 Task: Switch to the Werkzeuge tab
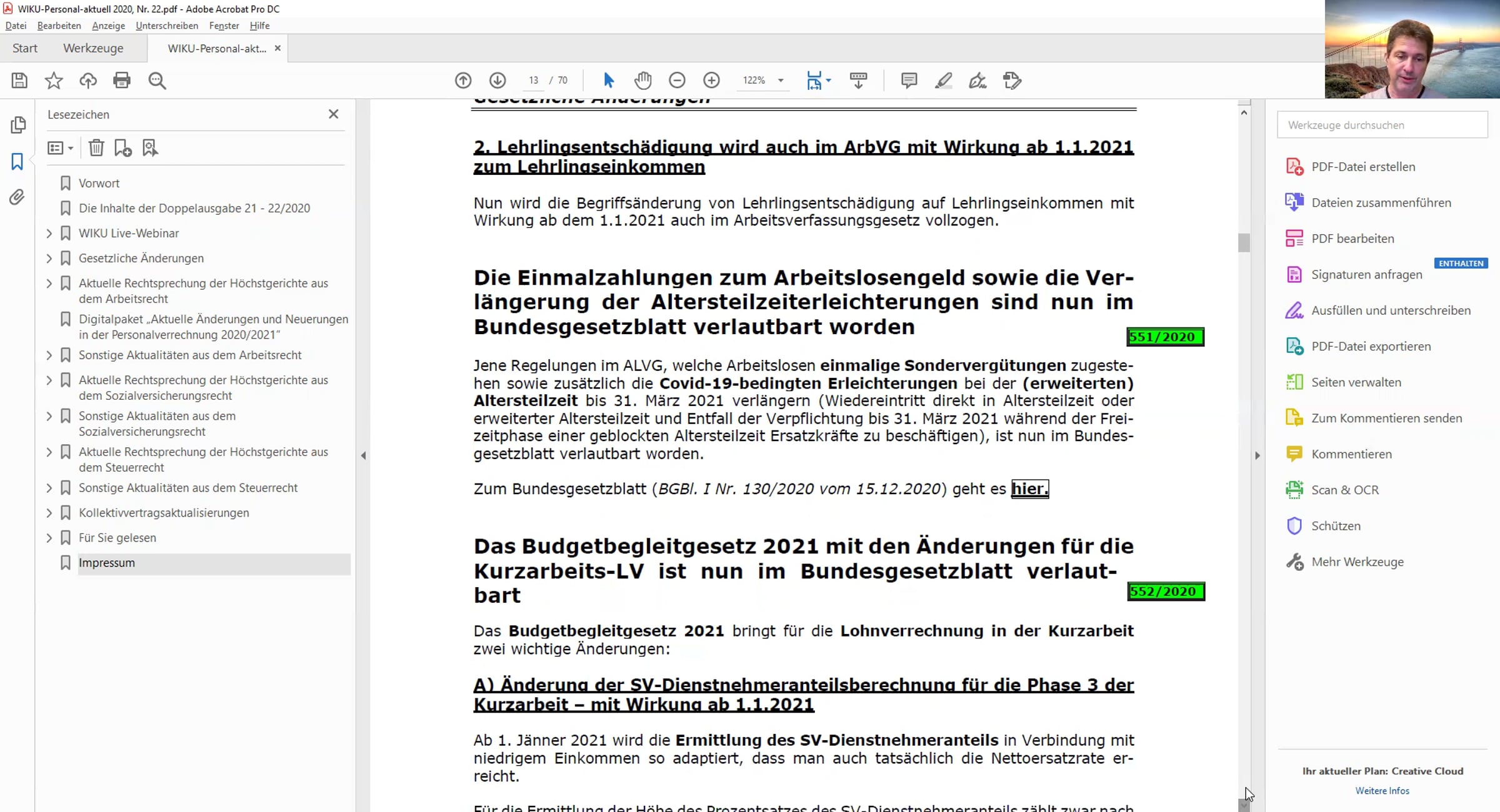tap(93, 48)
